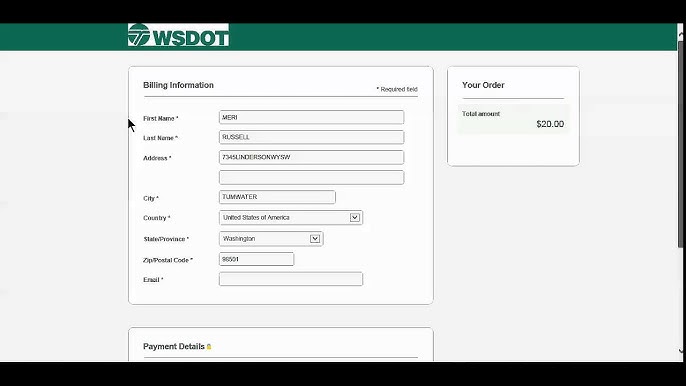Click the "Country *" label

click(x=157, y=218)
